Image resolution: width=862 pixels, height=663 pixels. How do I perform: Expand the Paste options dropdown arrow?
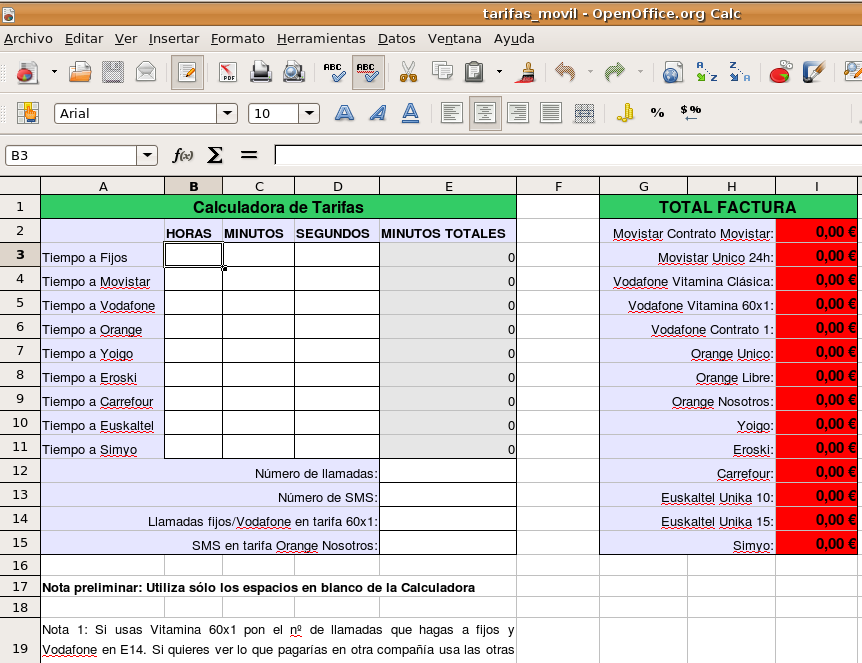[499, 72]
